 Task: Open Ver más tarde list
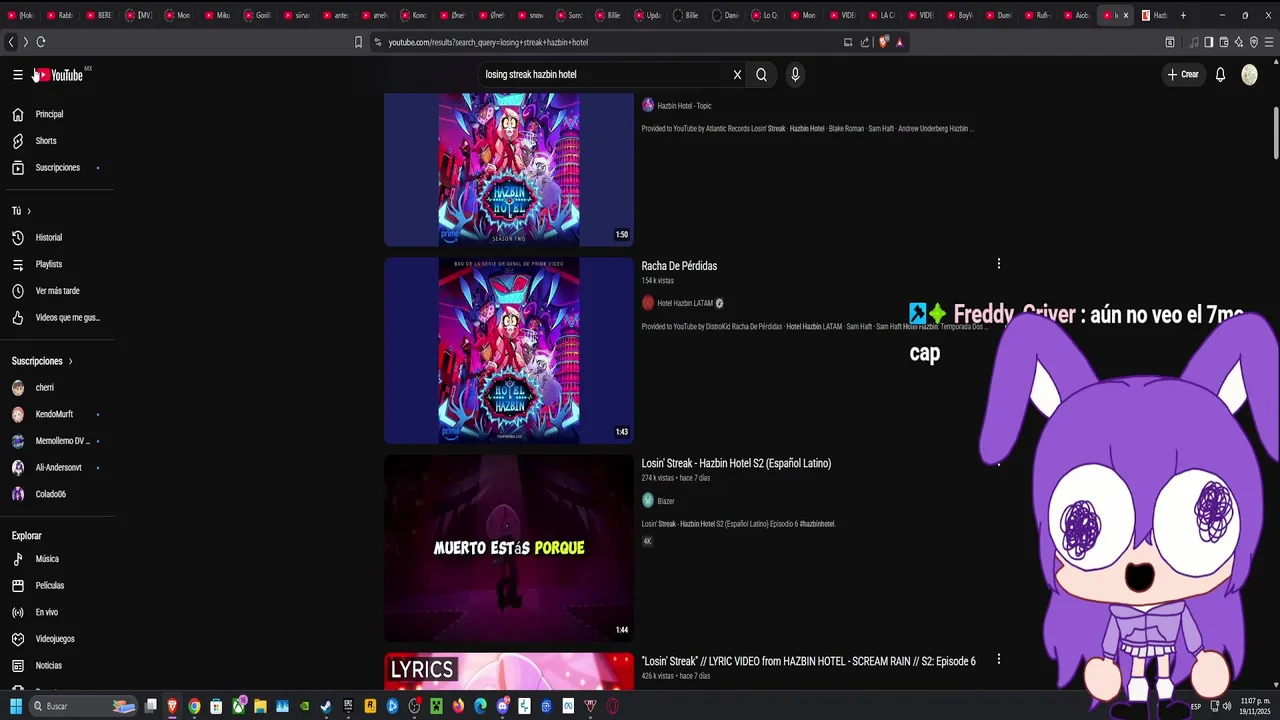[x=57, y=291]
